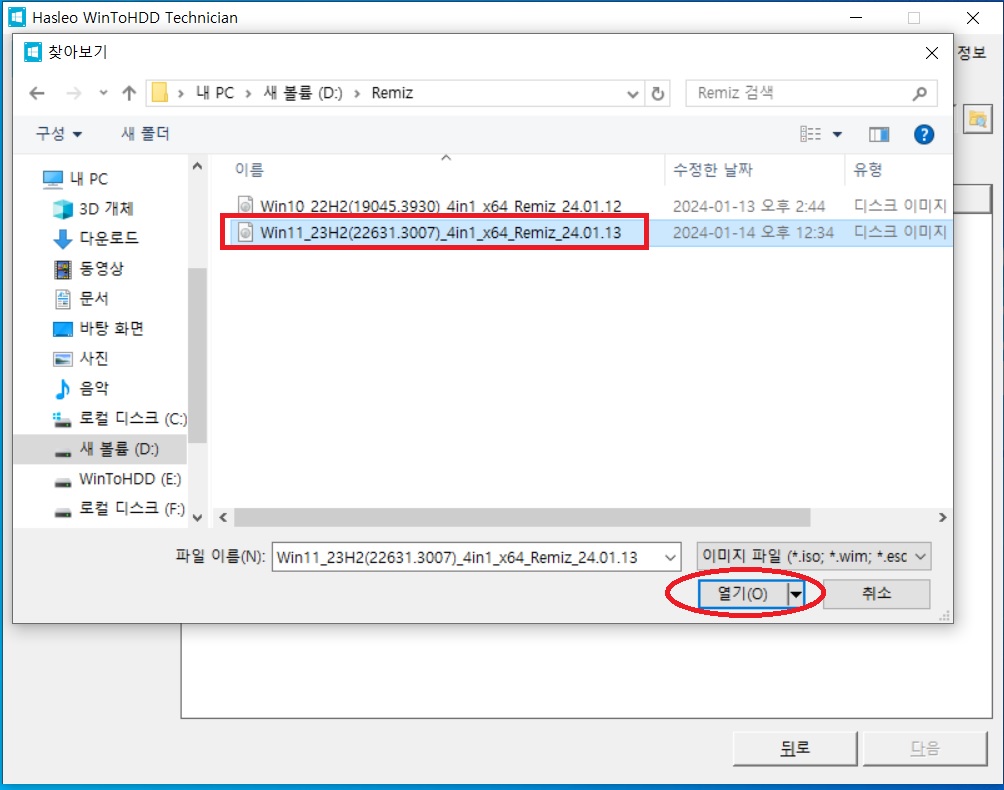The width and height of the screenshot is (1004, 790).
Task: Click the folder icon in address bar
Action: (x=160, y=93)
